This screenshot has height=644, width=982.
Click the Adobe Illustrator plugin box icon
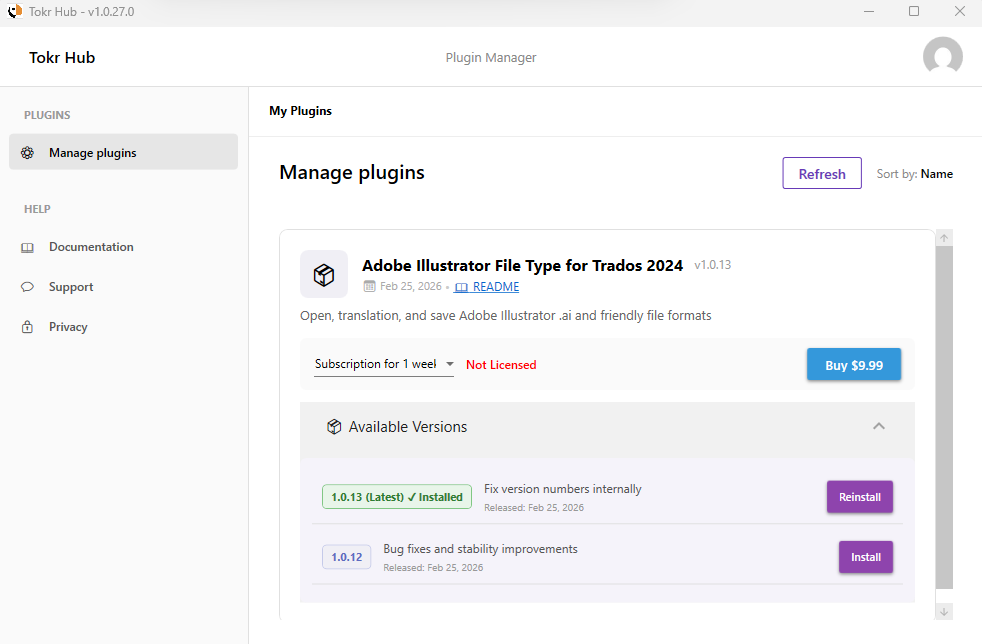pos(324,274)
